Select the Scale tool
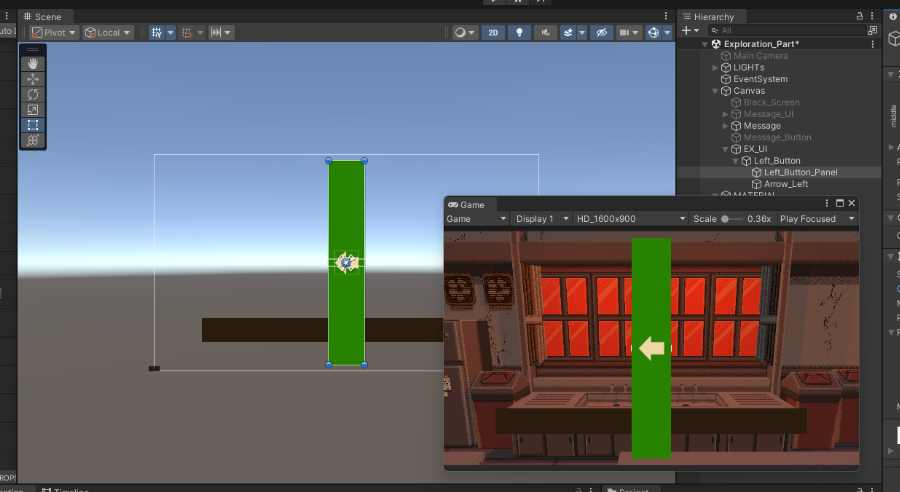Viewport: 900px width, 492px height. (x=33, y=110)
